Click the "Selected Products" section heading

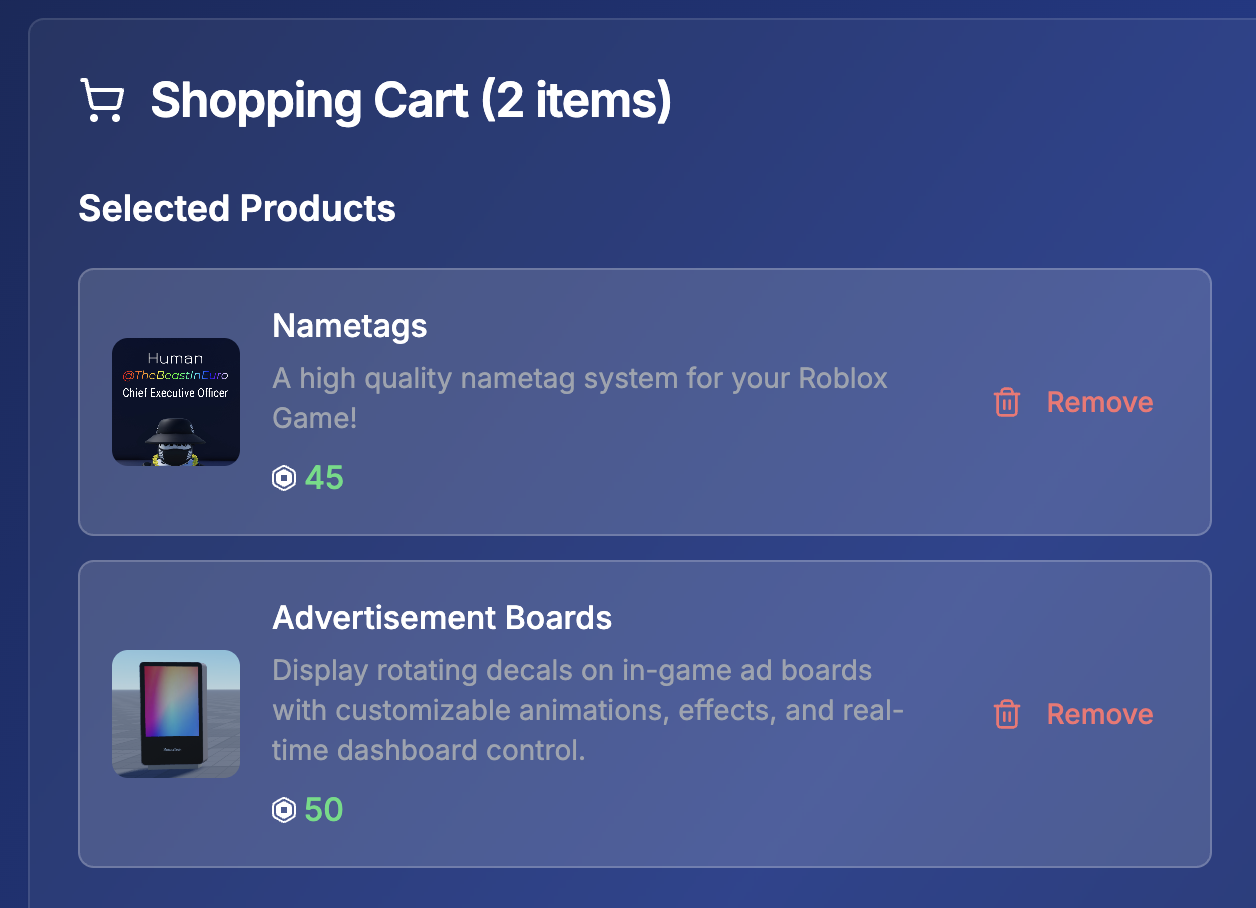pyautogui.click(x=237, y=208)
